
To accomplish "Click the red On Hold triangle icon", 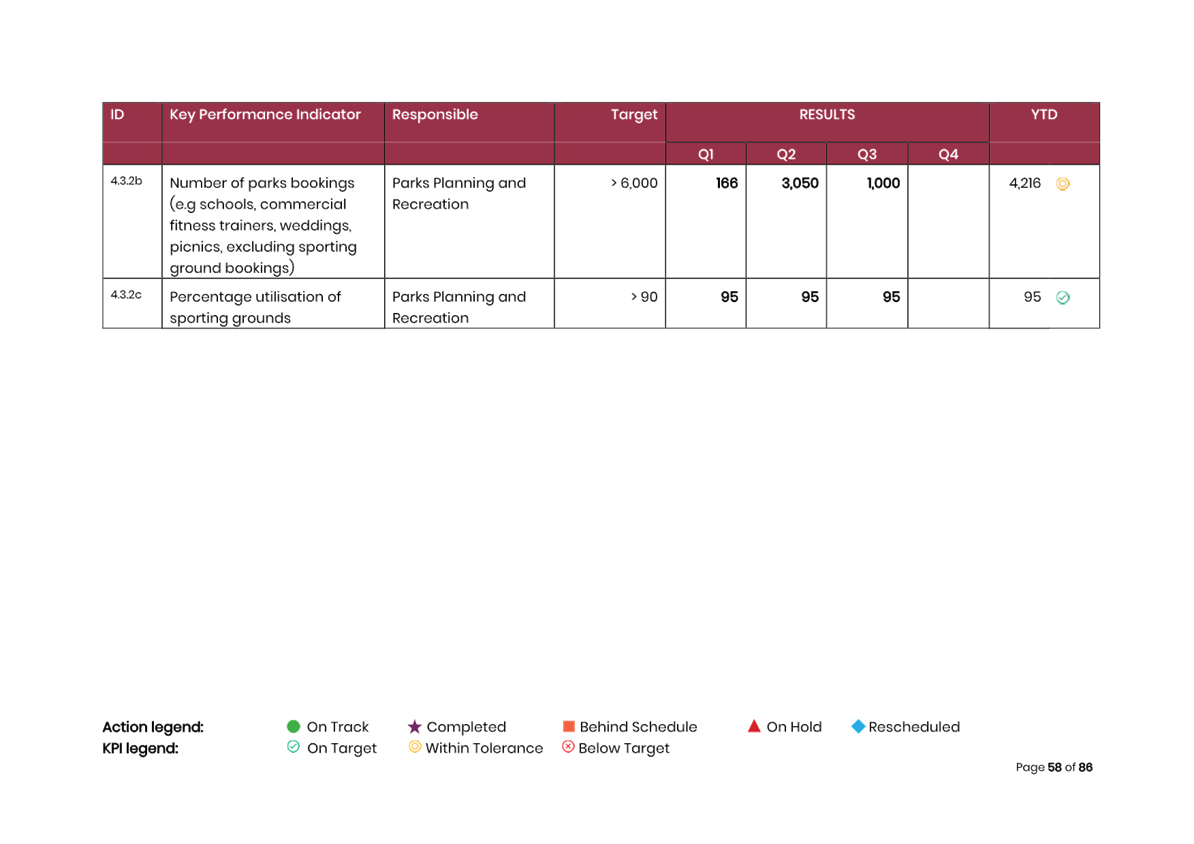I will click(754, 726).
